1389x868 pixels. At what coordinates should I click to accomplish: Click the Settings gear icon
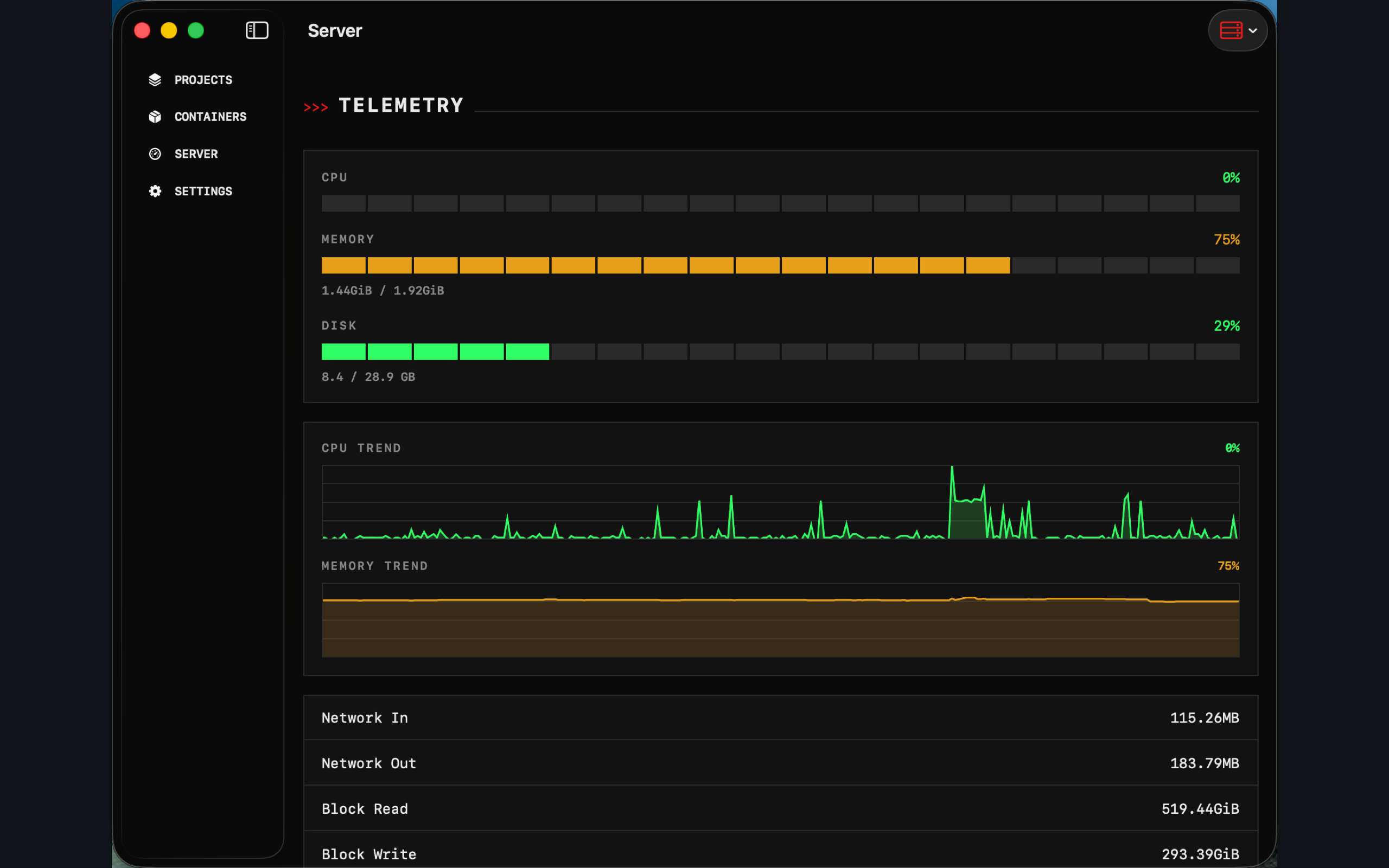pos(155,191)
